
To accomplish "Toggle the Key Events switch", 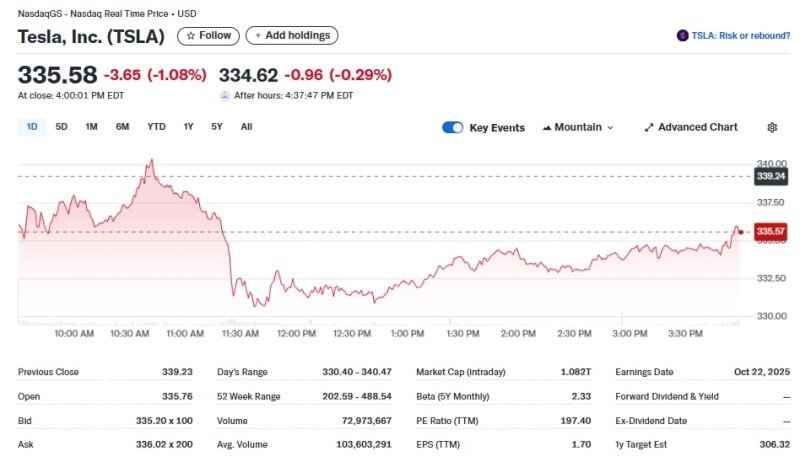I will point(453,128).
